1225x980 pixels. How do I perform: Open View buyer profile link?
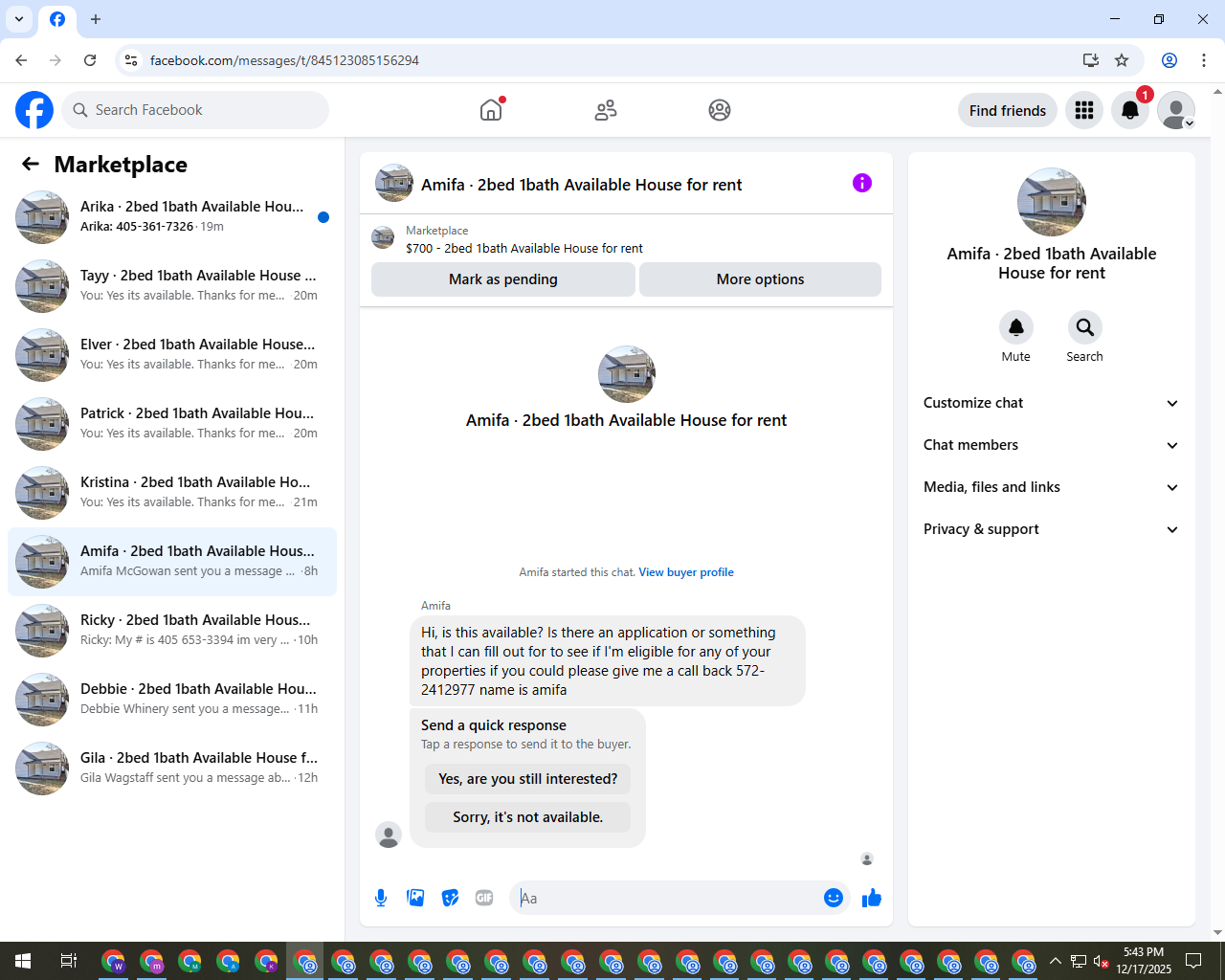coord(686,572)
